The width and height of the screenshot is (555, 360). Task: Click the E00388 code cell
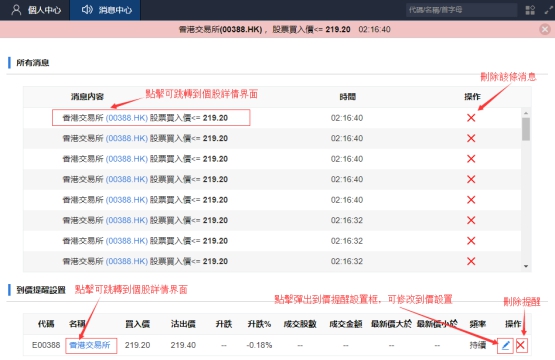tap(46, 345)
